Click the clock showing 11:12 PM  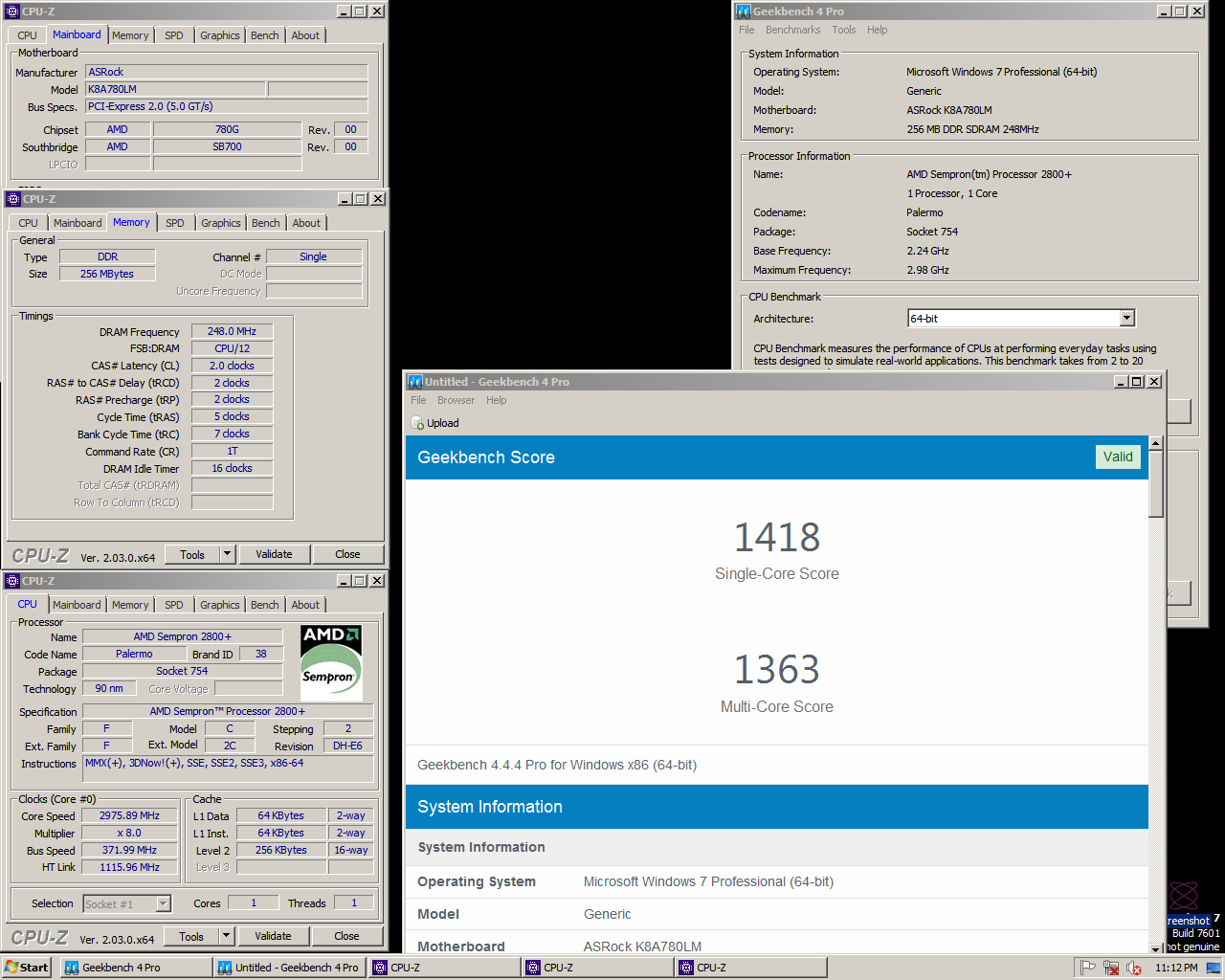[x=1176, y=968]
